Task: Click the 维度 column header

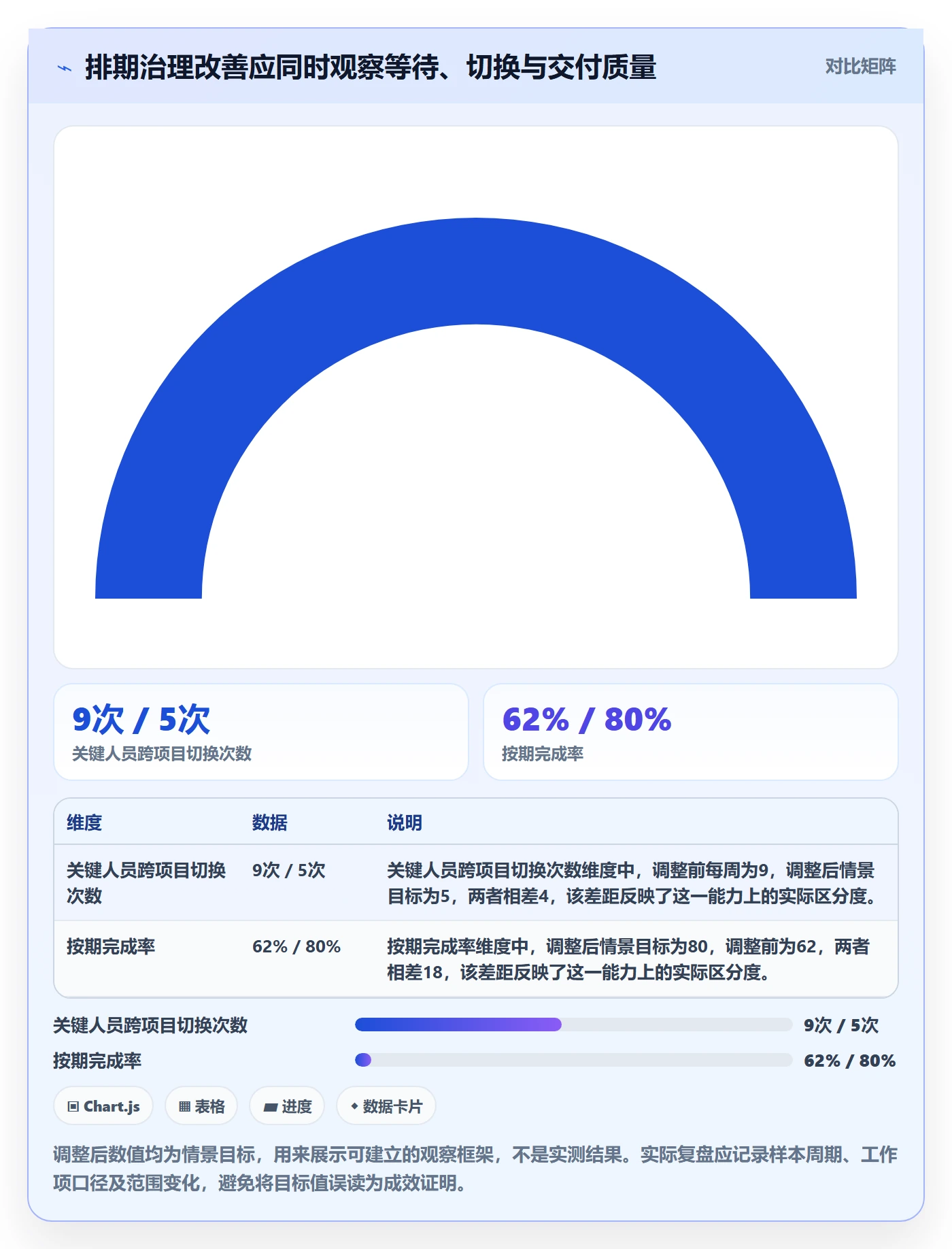Action: click(84, 822)
